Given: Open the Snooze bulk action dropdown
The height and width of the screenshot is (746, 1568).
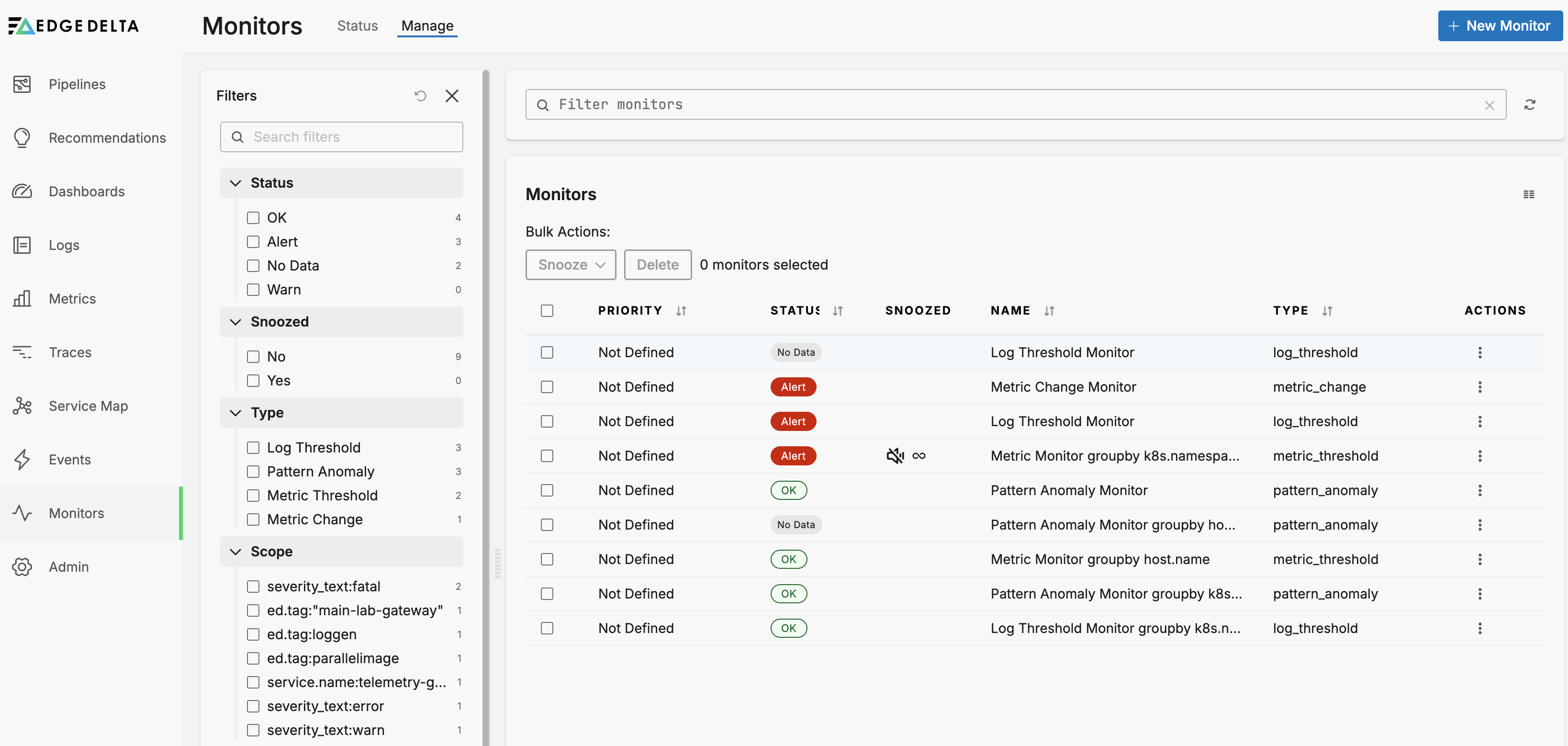Looking at the screenshot, I should 571,265.
